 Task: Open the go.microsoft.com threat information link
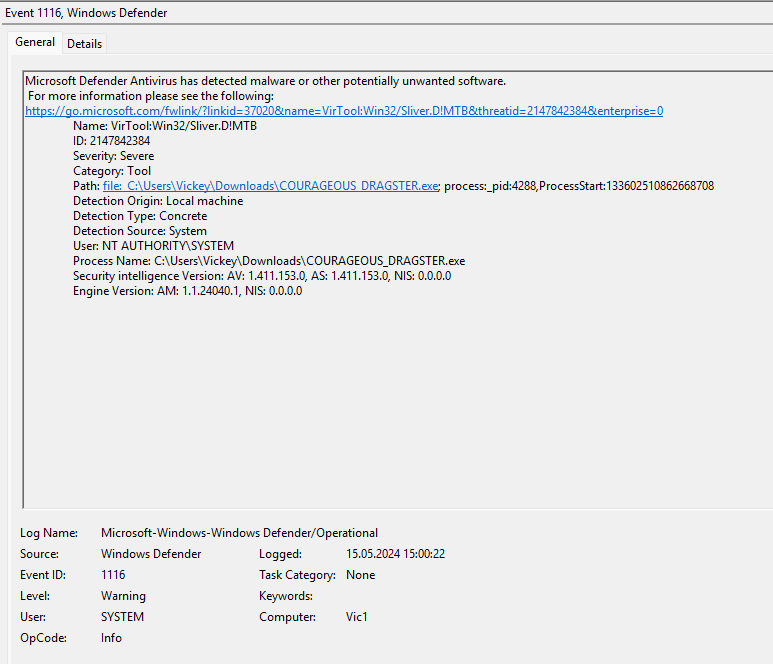coord(343,111)
